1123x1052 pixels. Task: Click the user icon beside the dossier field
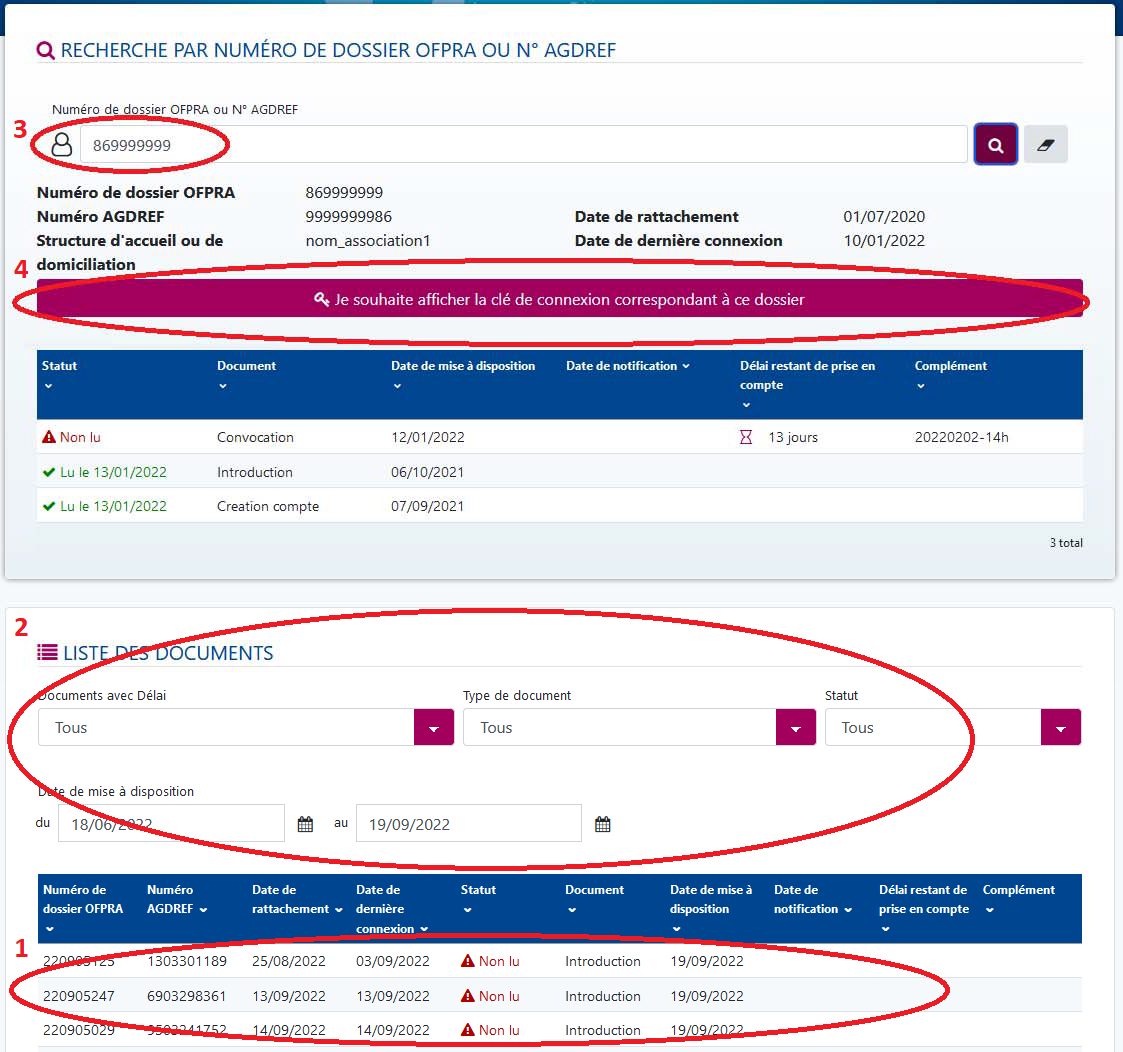62,145
